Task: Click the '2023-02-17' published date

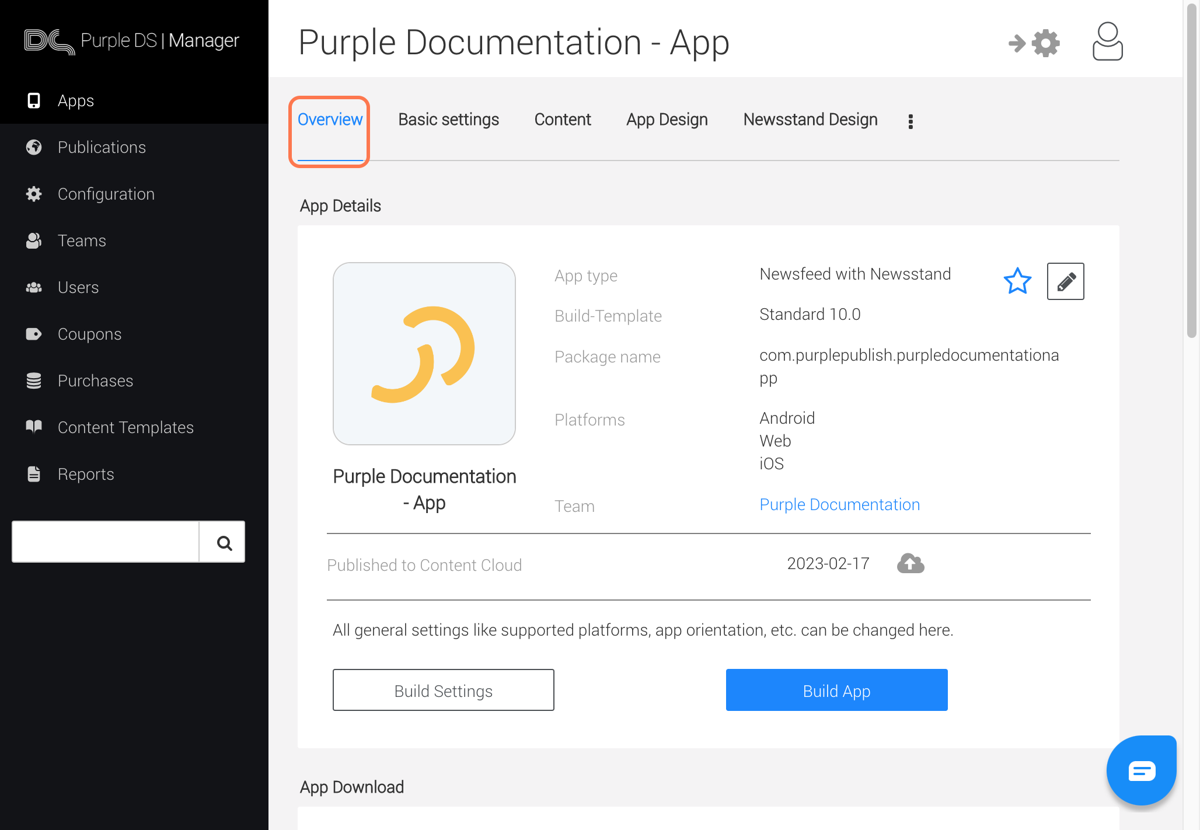Action: click(x=828, y=564)
